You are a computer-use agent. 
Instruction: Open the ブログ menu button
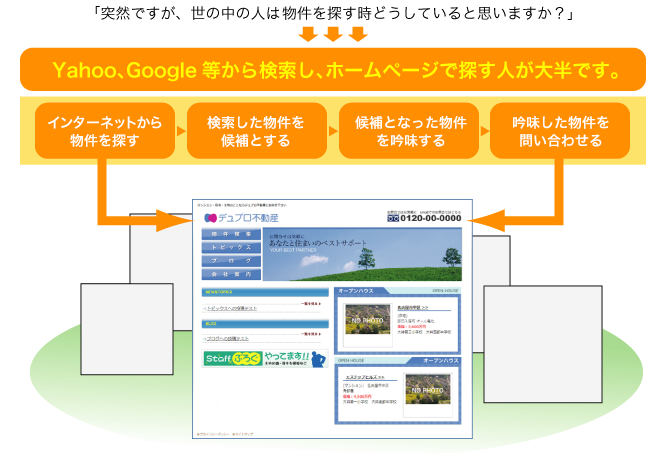click(231, 261)
